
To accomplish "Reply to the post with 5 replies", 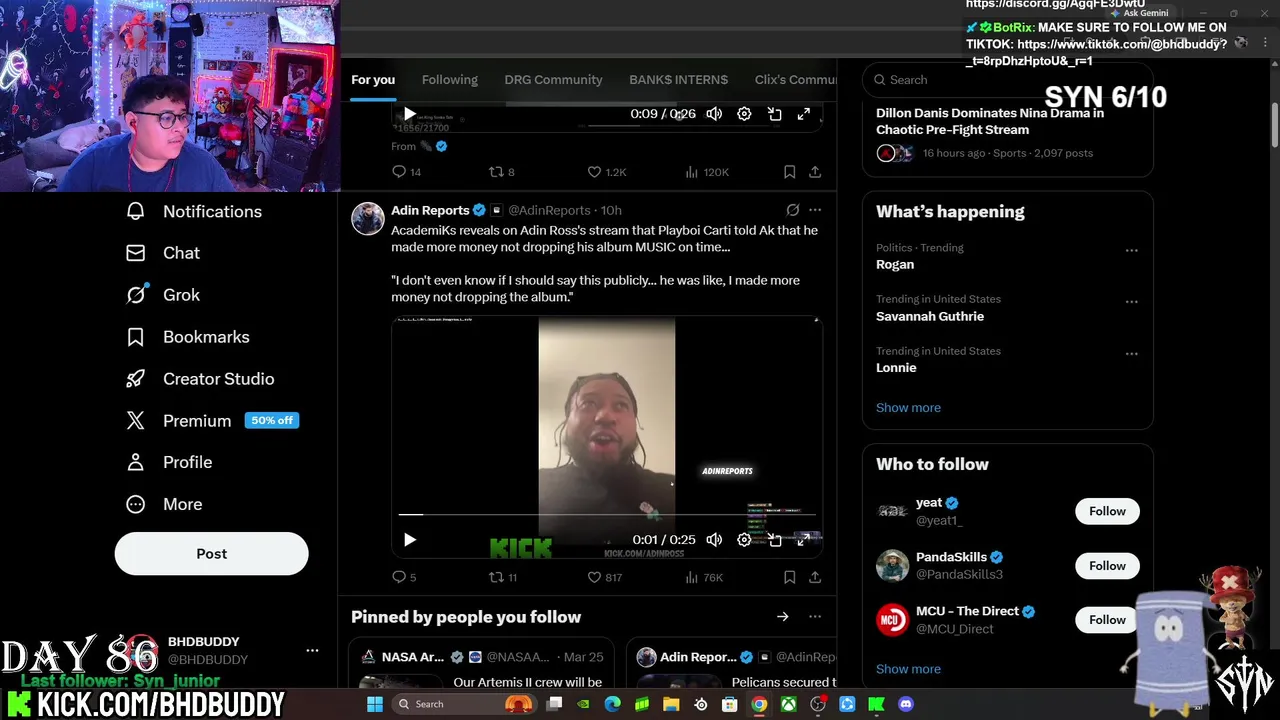I will pos(404,577).
